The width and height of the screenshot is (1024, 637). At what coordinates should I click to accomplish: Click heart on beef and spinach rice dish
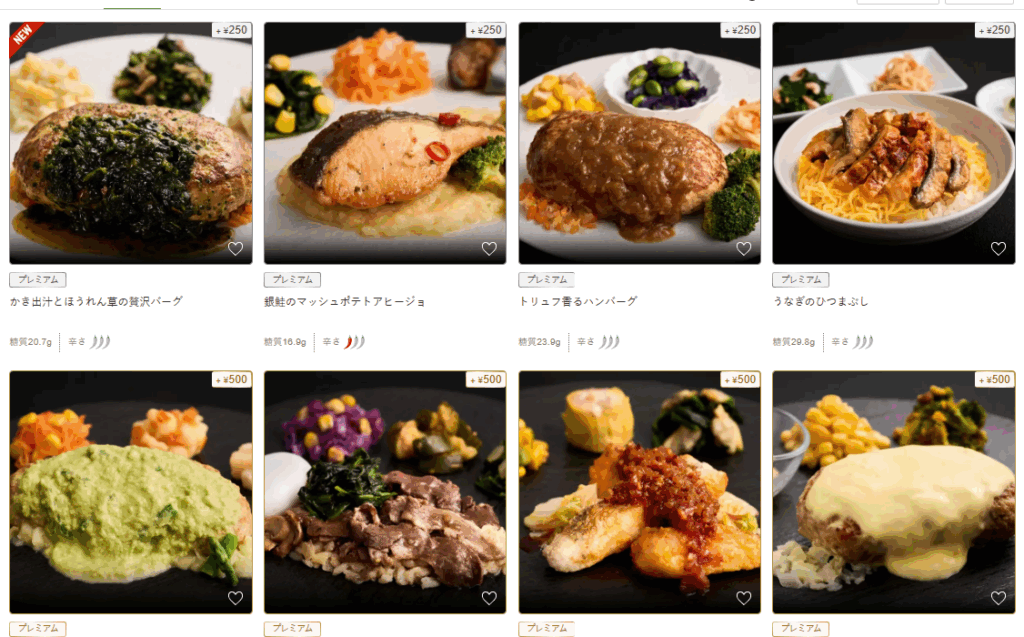(489, 598)
